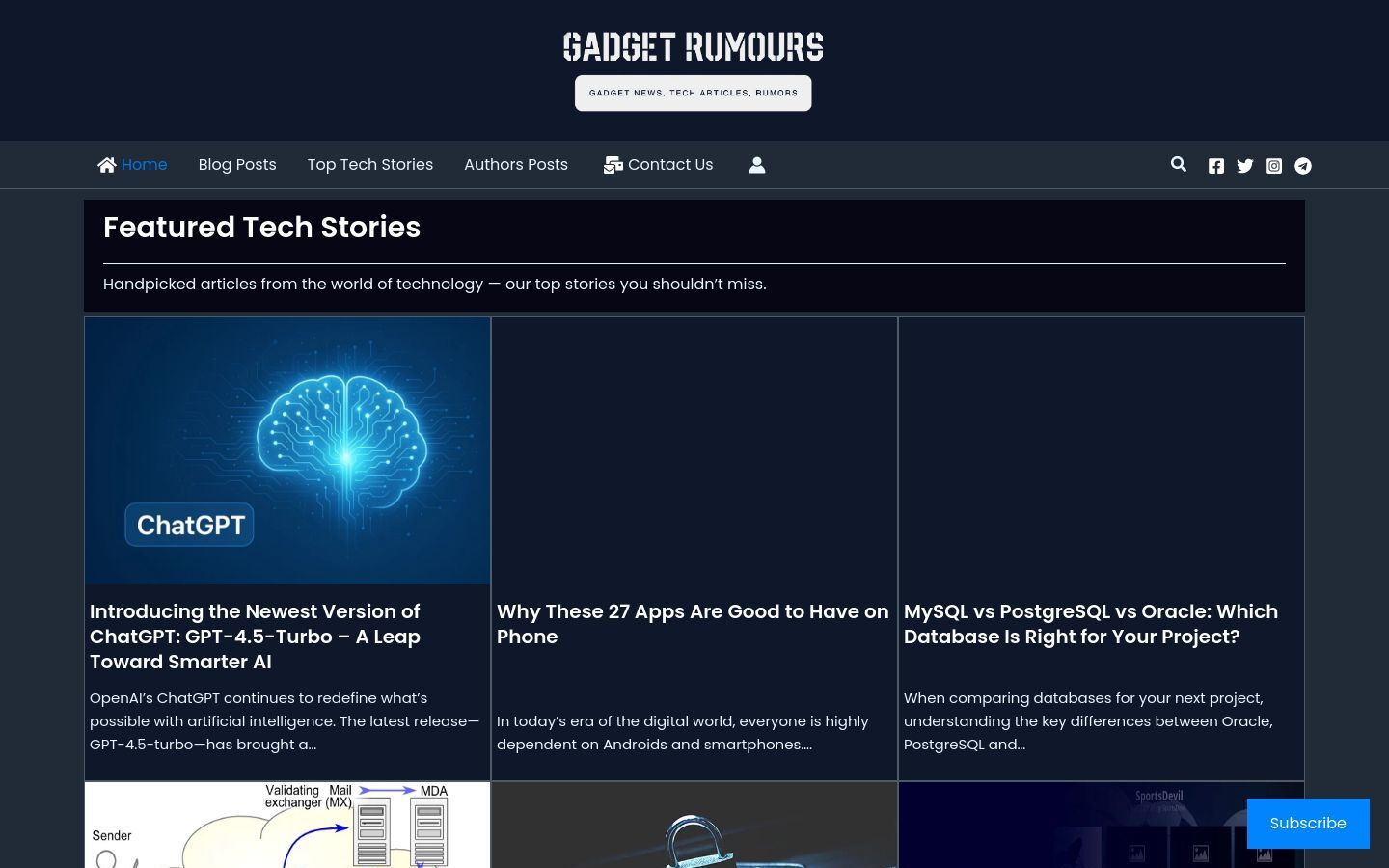Open the padlock article thumbnail
This screenshot has height=868, width=1389.
click(694, 825)
